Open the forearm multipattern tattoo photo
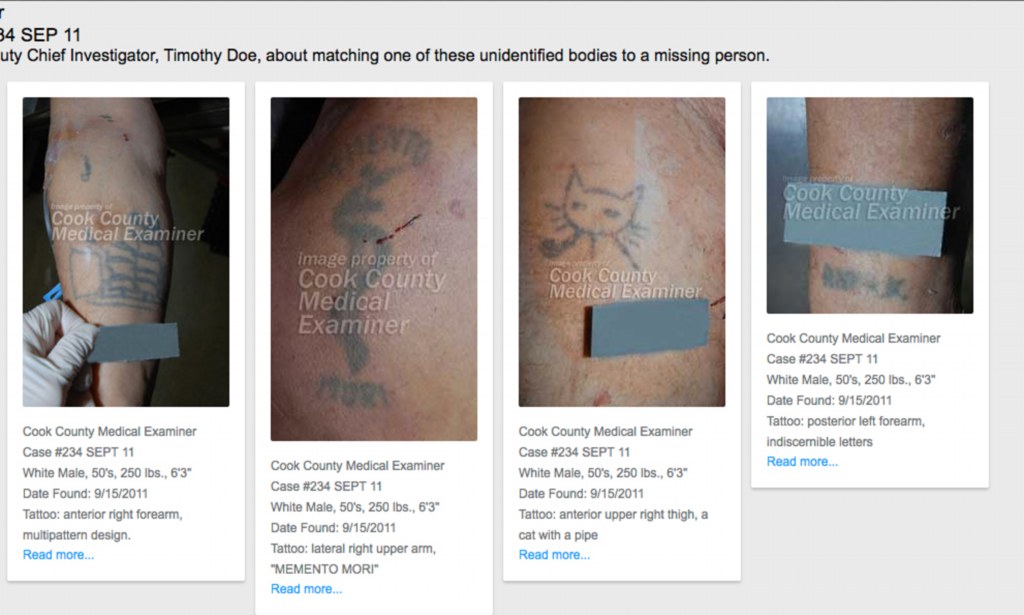The image size is (1024, 615). tap(126, 252)
